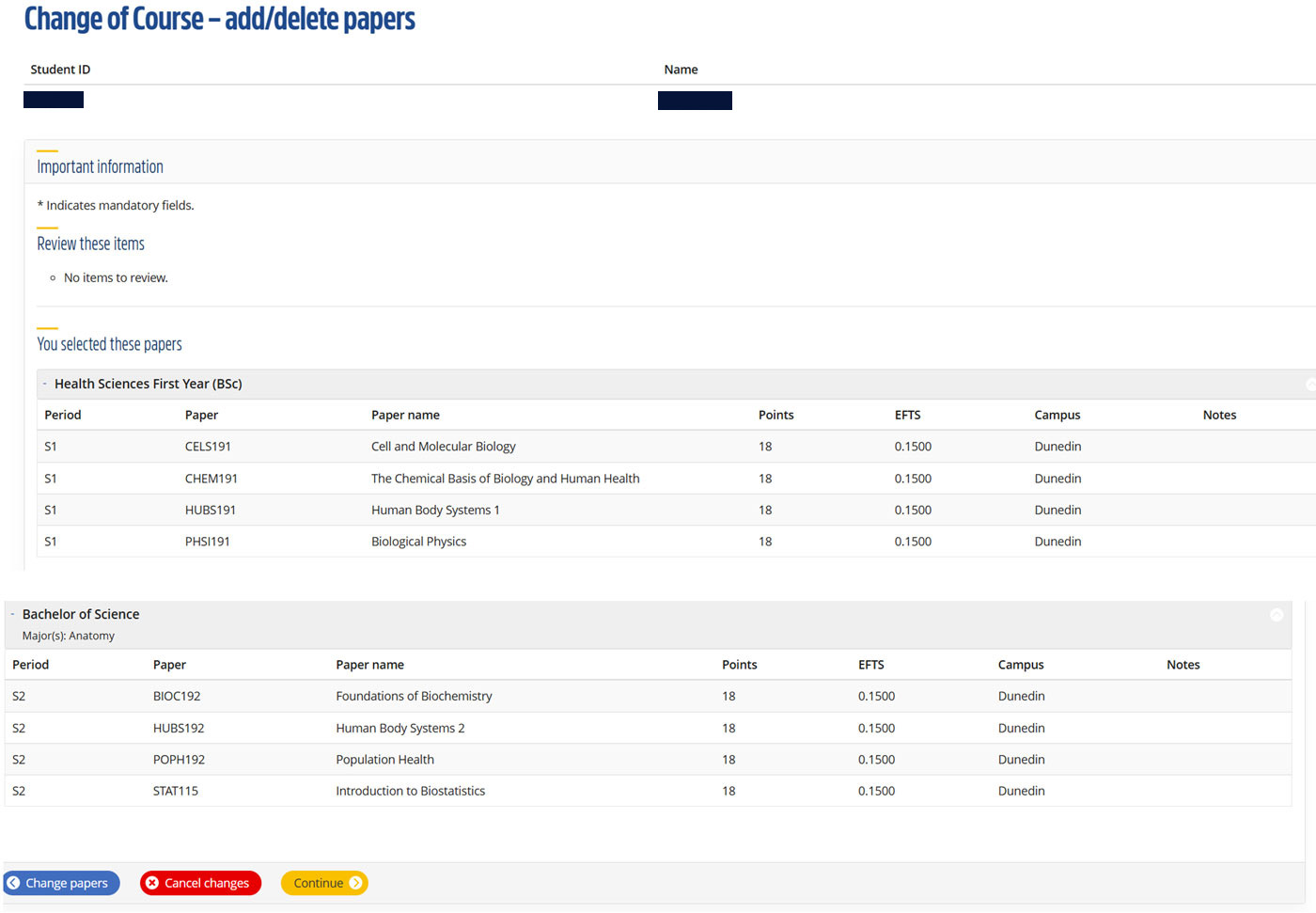1316x913 pixels.
Task: Click the EFTS header in the Bachelor of Science table
Action: (x=871, y=665)
